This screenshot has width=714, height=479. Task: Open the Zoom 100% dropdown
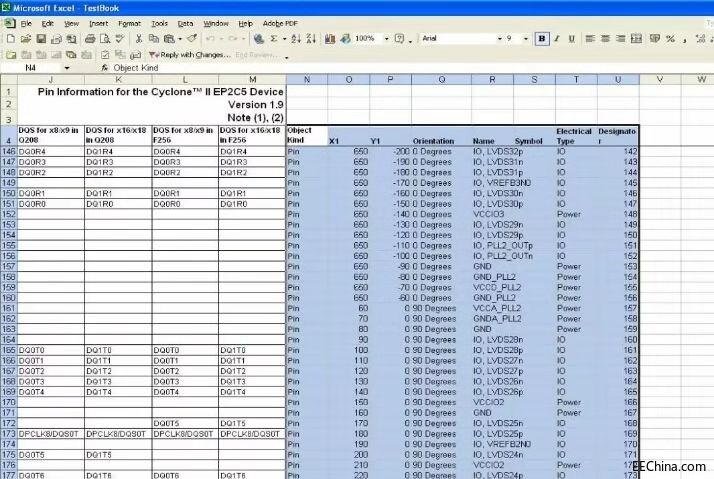(387, 39)
